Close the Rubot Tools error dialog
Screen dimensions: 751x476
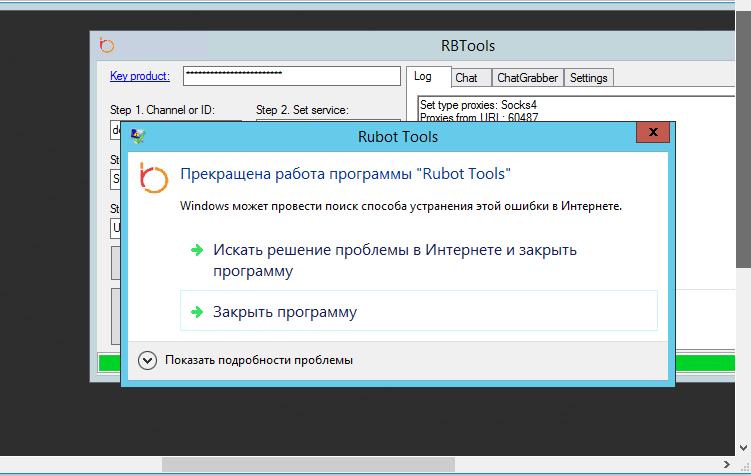(x=653, y=132)
